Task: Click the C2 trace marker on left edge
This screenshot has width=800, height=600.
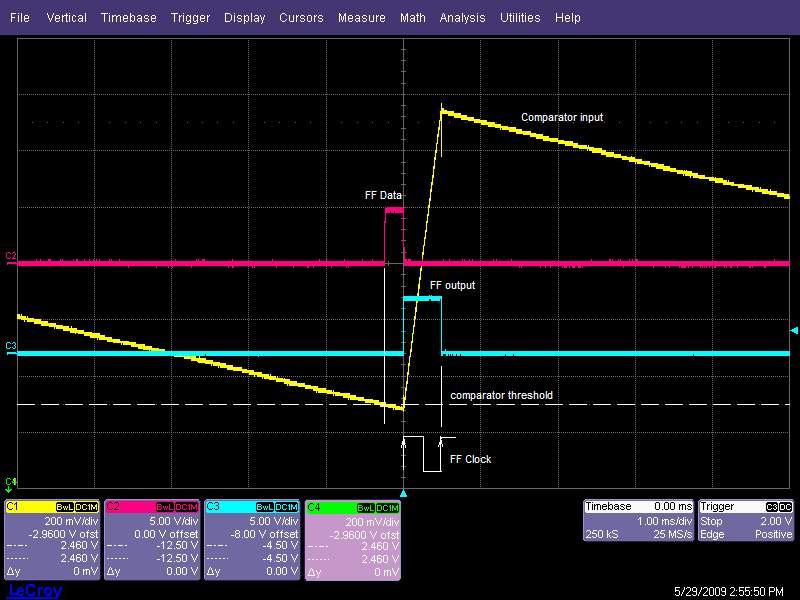Action: coord(10,257)
